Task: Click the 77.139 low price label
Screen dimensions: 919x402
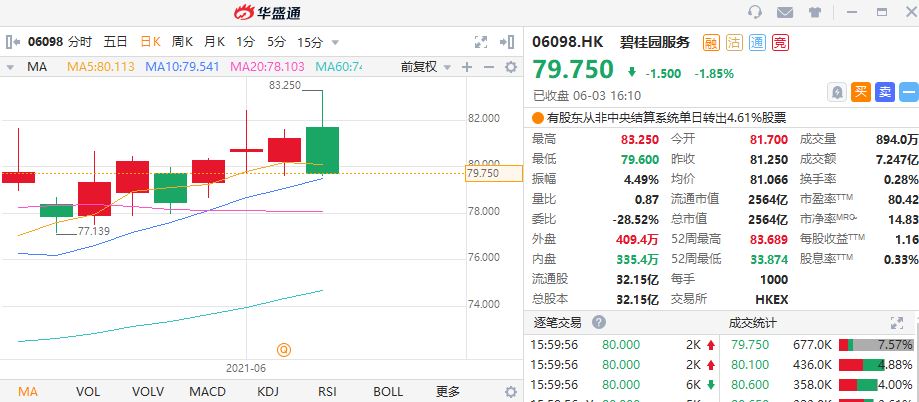Action: [94, 231]
